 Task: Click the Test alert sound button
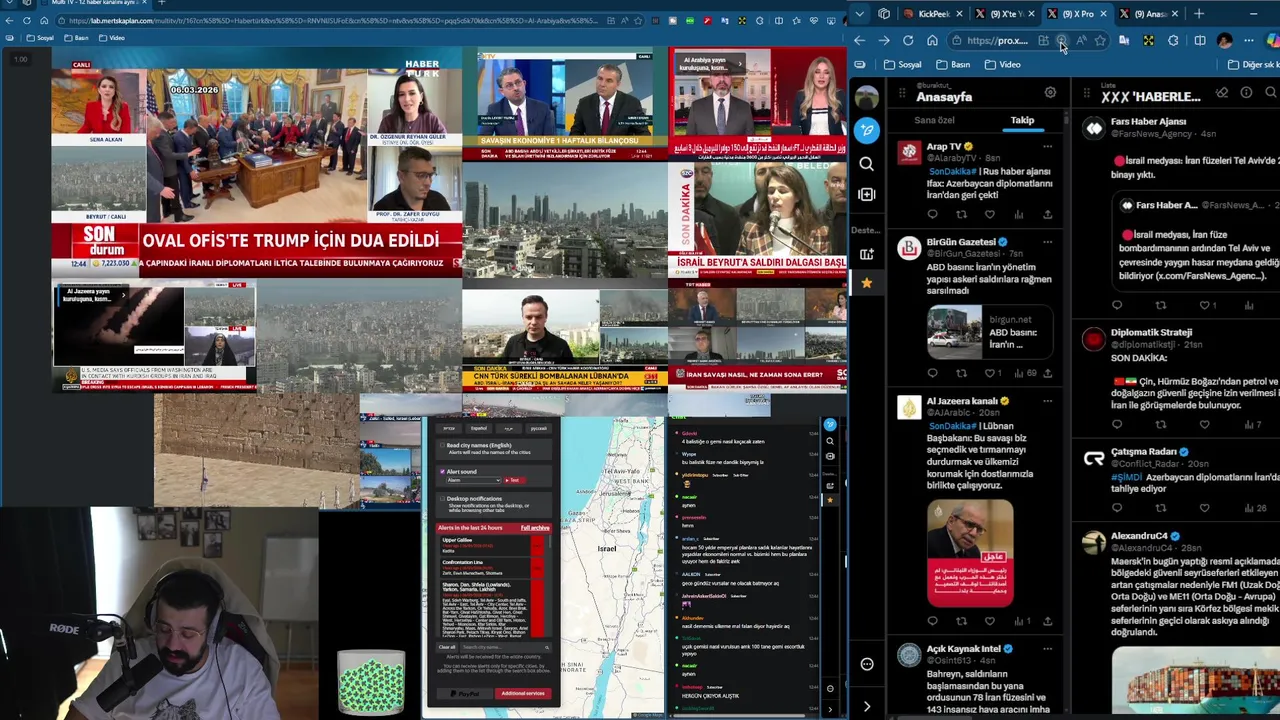coord(513,480)
